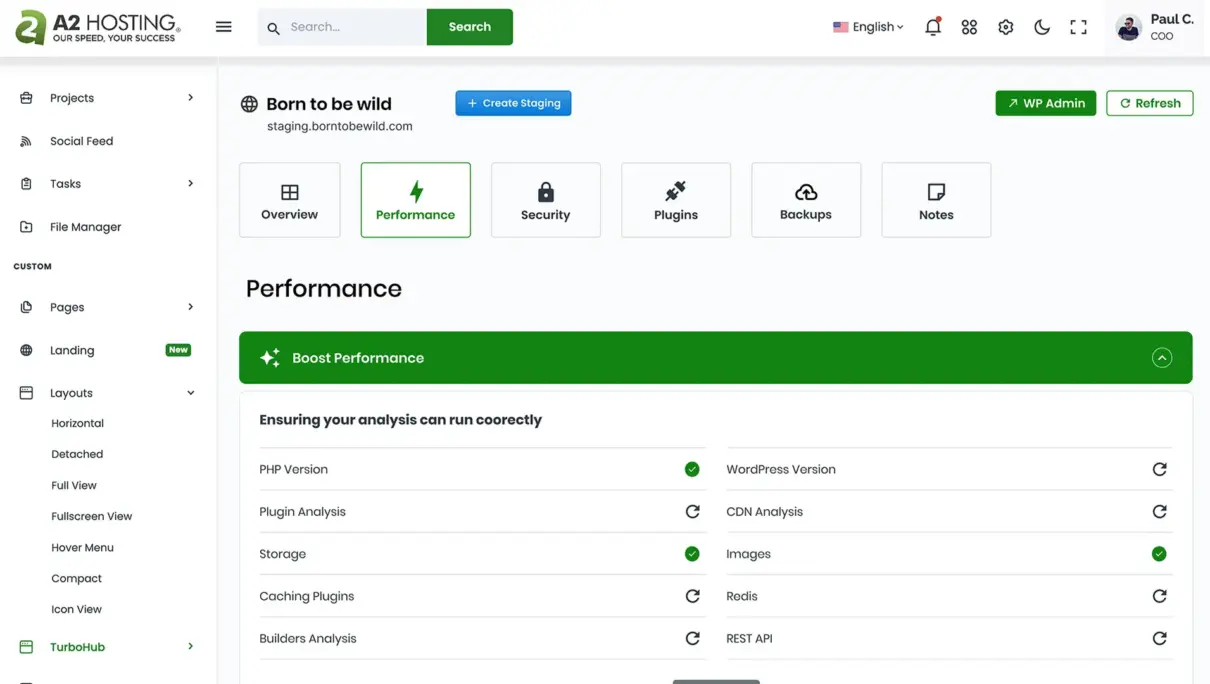Image resolution: width=1210 pixels, height=684 pixels.
Task: Open settings gear in top bar
Action: tap(1005, 27)
